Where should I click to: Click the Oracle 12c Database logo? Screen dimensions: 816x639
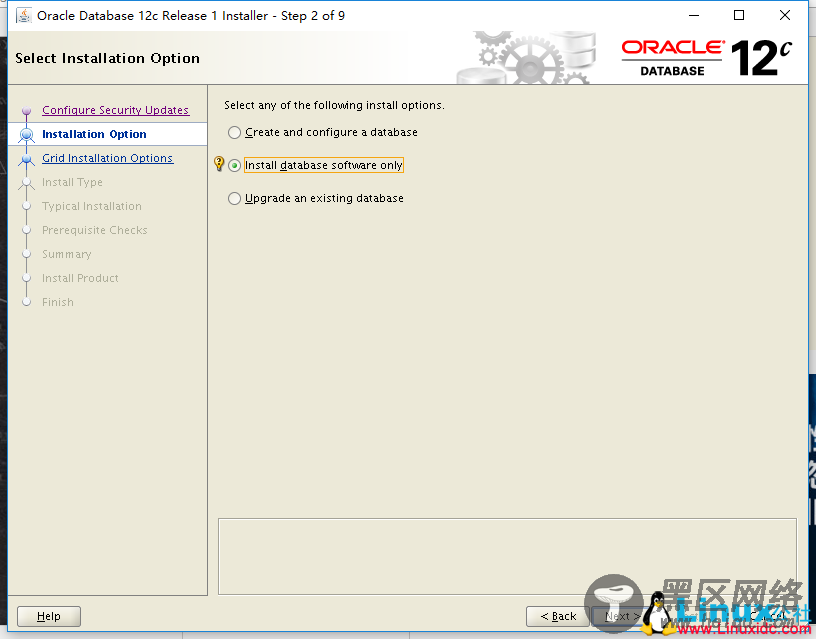[x=707, y=58]
